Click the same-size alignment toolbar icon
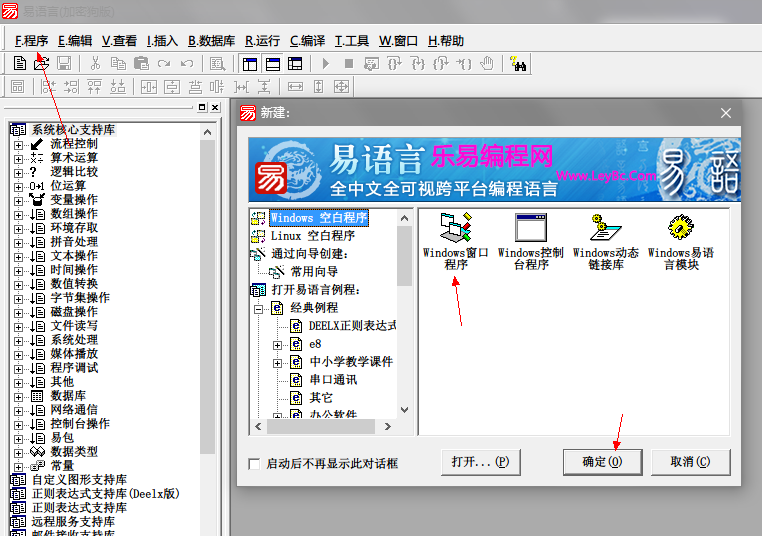The image size is (762, 536). coord(341,87)
